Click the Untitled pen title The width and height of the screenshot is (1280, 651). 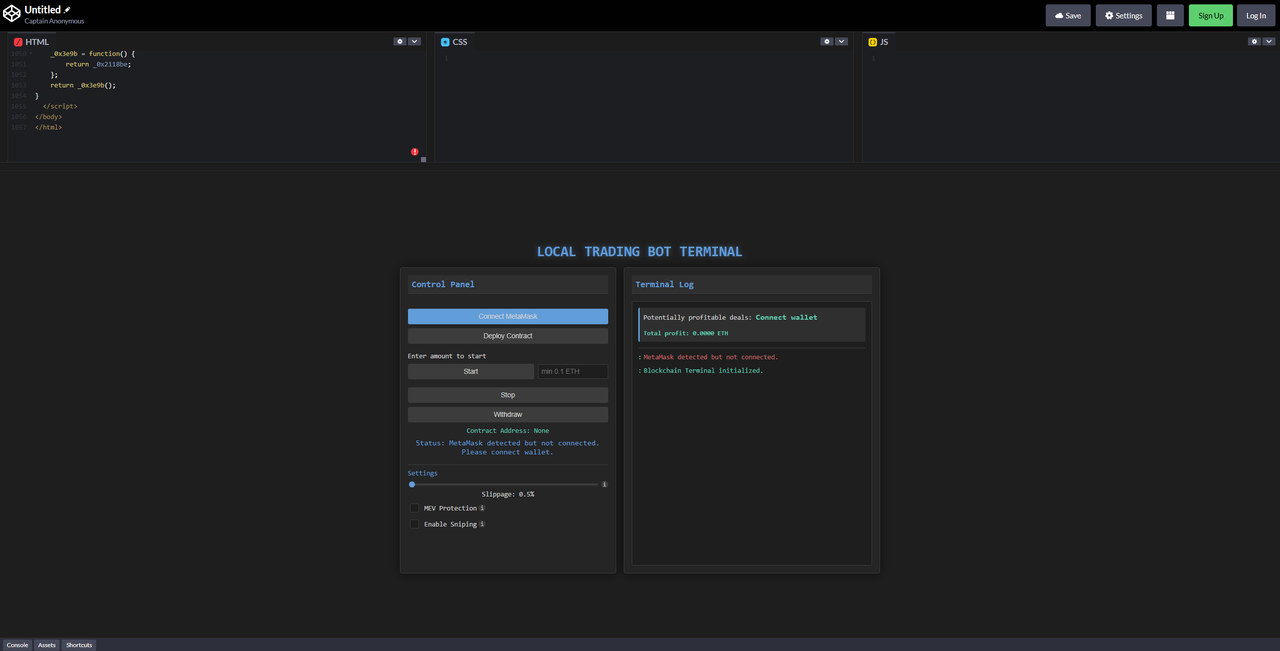pyautogui.click(x=42, y=10)
